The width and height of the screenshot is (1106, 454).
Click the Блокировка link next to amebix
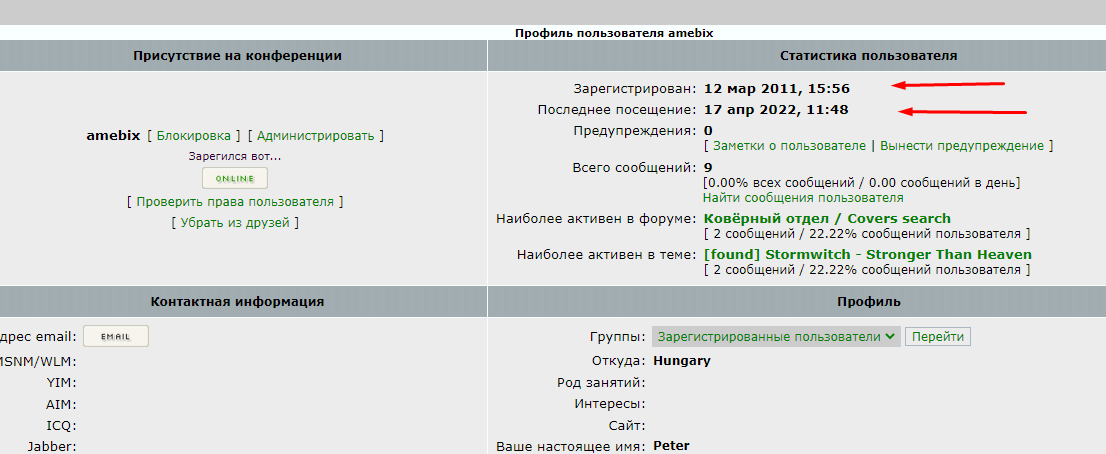point(193,135)
